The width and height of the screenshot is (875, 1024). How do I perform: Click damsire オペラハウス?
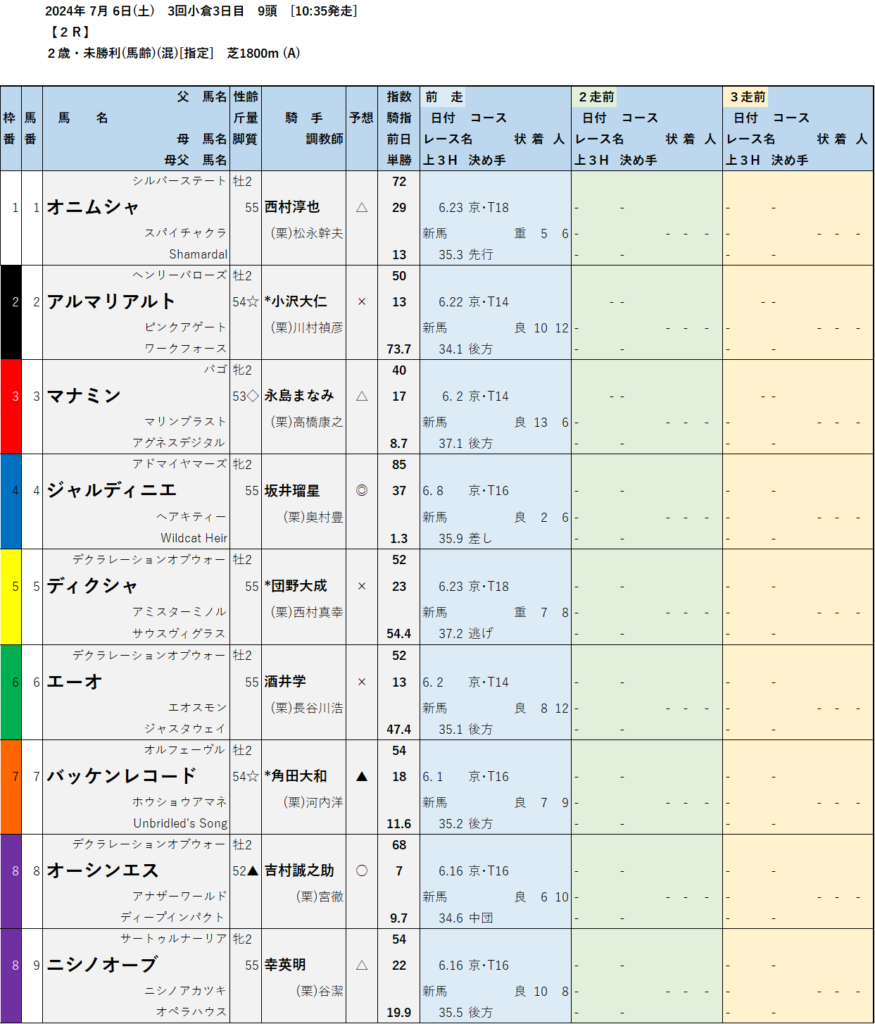191,1011
